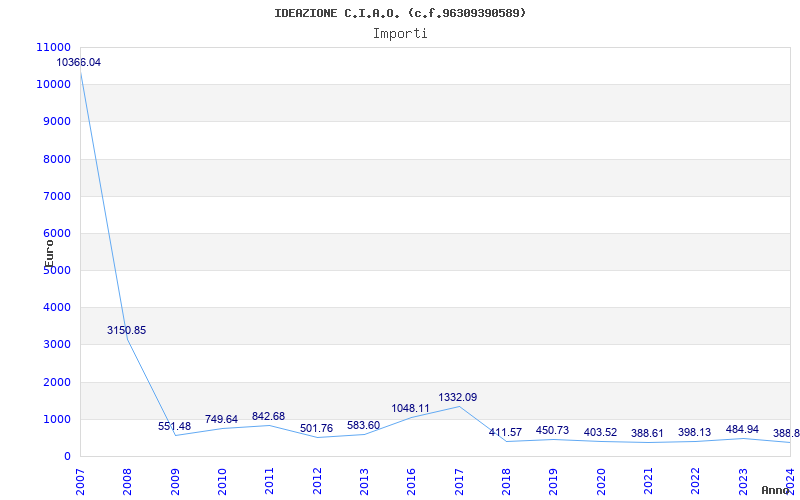Click y-axis value 8000
The width and height of the screenshot is (800, 500).
[x=57, y=159]
